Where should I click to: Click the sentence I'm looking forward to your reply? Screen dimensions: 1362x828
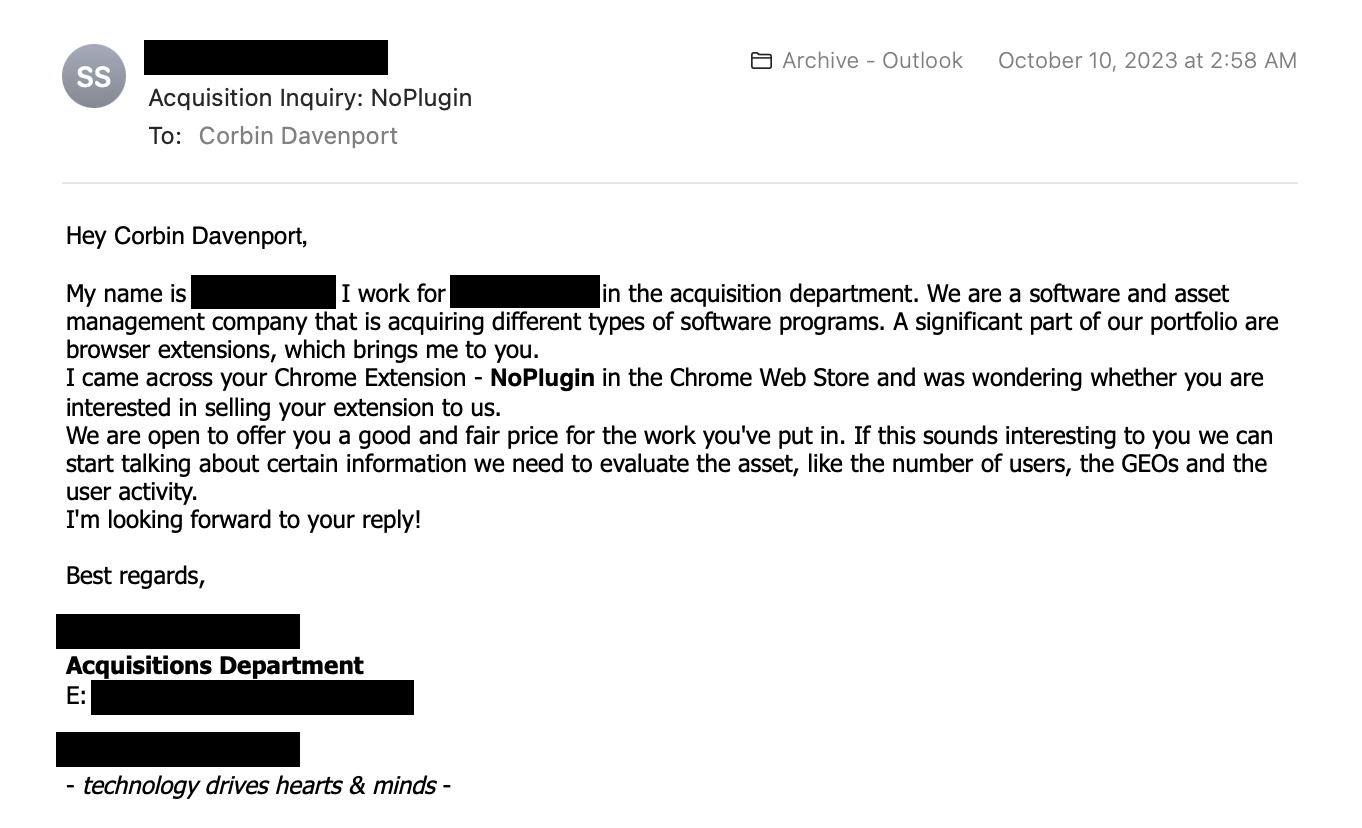(x=243, y=520)
